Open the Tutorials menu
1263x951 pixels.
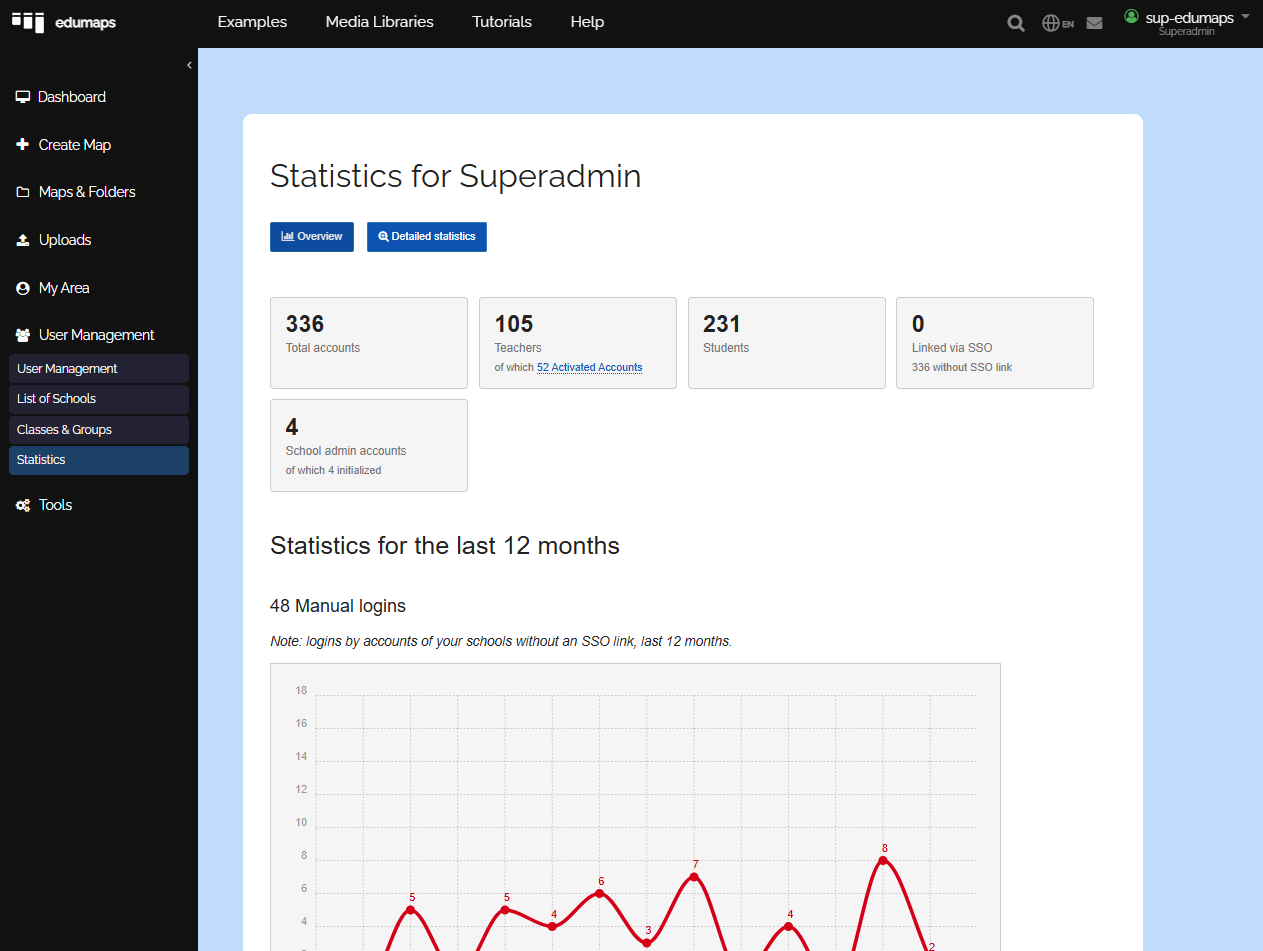point(502,22)
